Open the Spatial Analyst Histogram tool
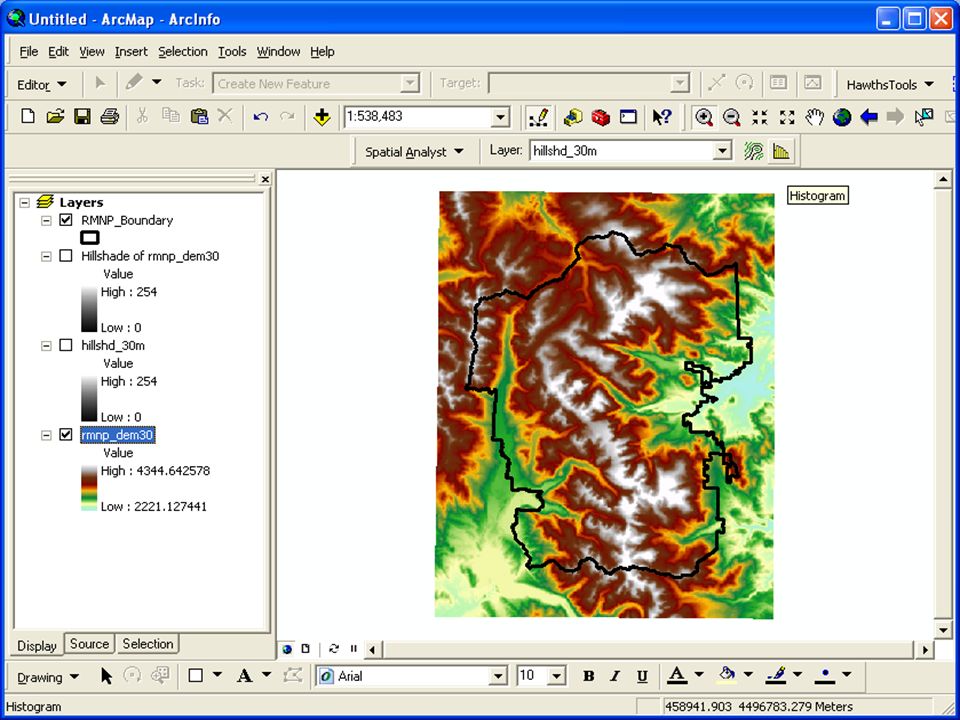The width and height of the screenshot is (960, 720). pos(781,151)
